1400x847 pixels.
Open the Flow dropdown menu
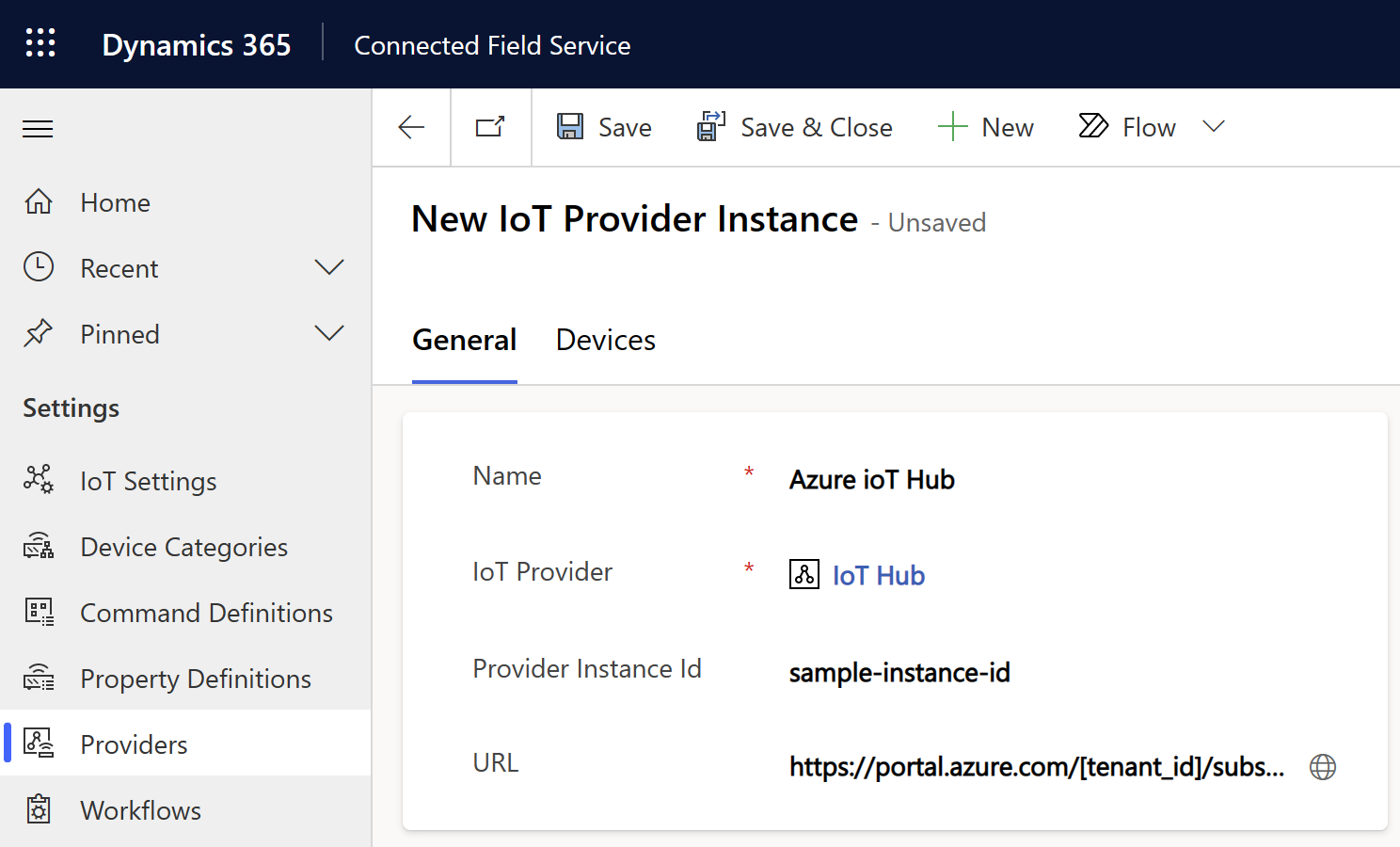click(x=1214, y=126)
